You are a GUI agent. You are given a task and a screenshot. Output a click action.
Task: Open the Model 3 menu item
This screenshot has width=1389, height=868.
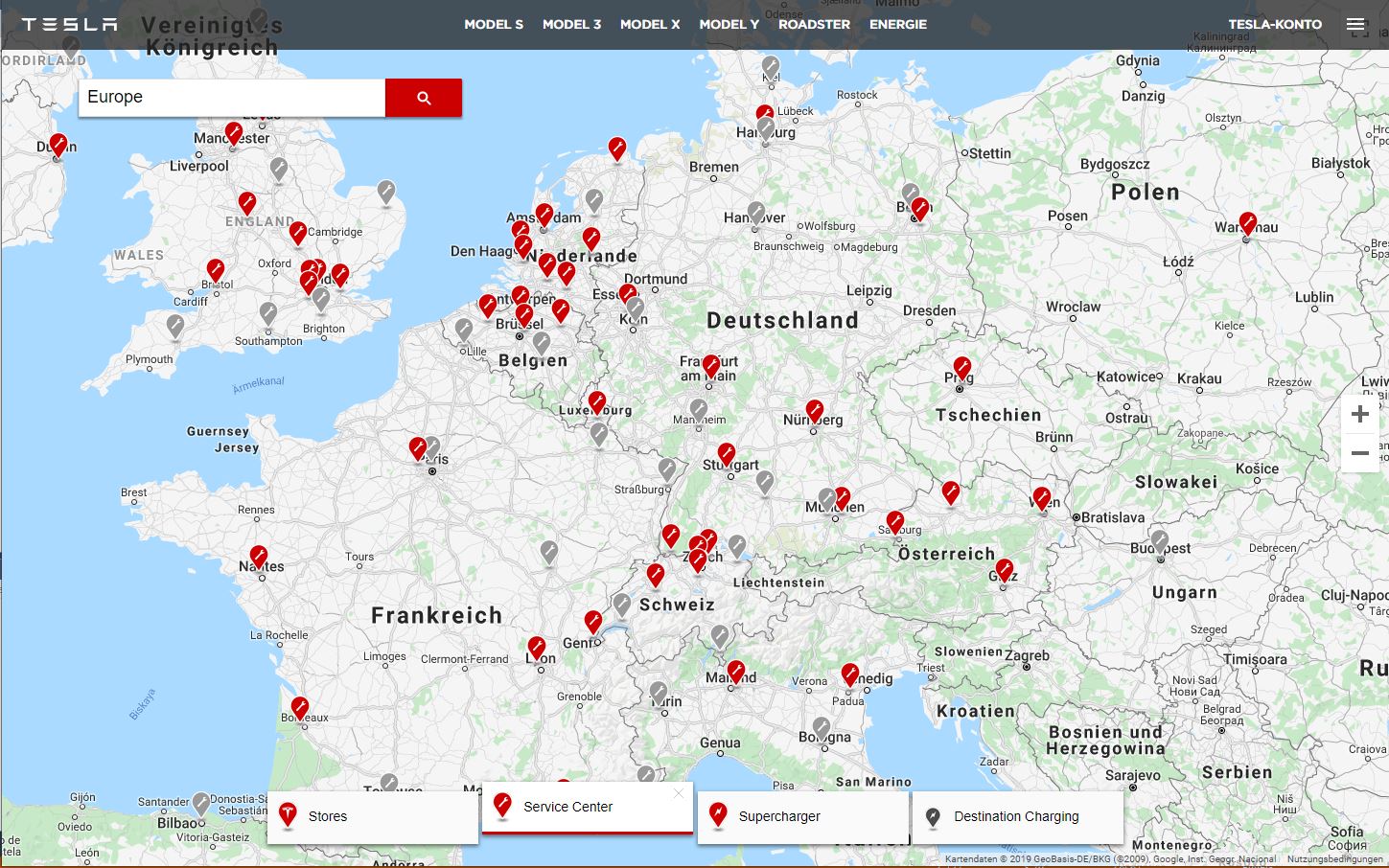(x=571, y=24)
